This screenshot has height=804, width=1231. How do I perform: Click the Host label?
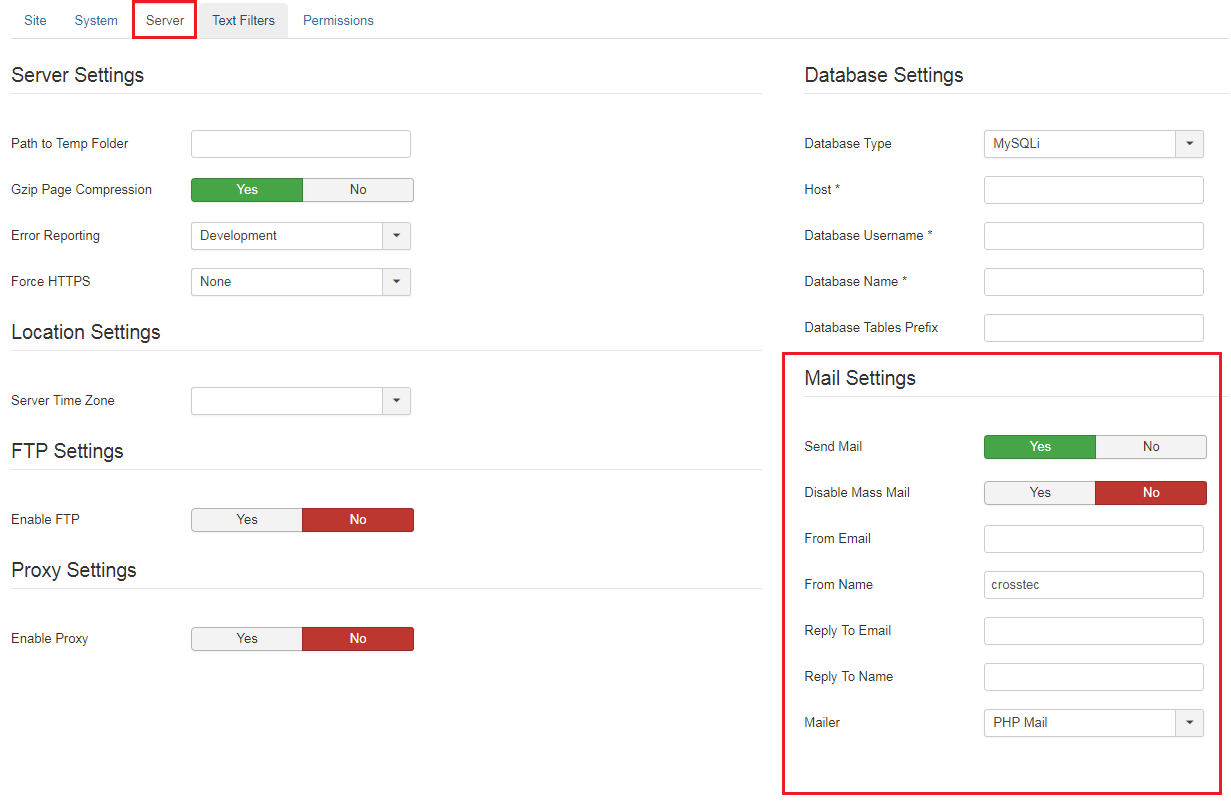(x=822, y=190)
